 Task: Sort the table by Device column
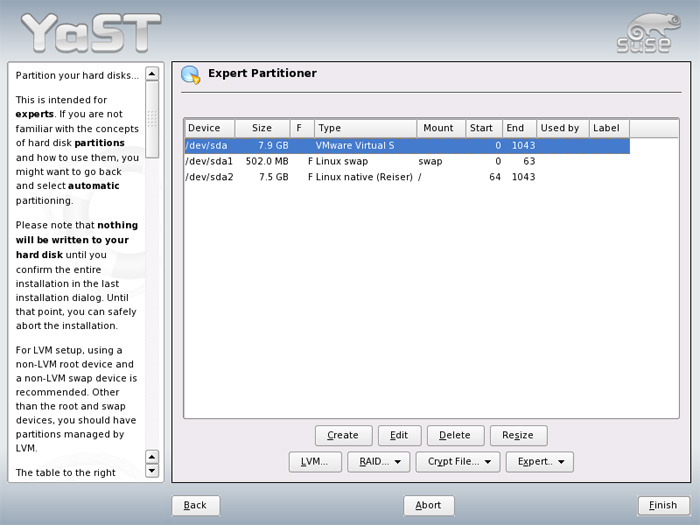209,128
